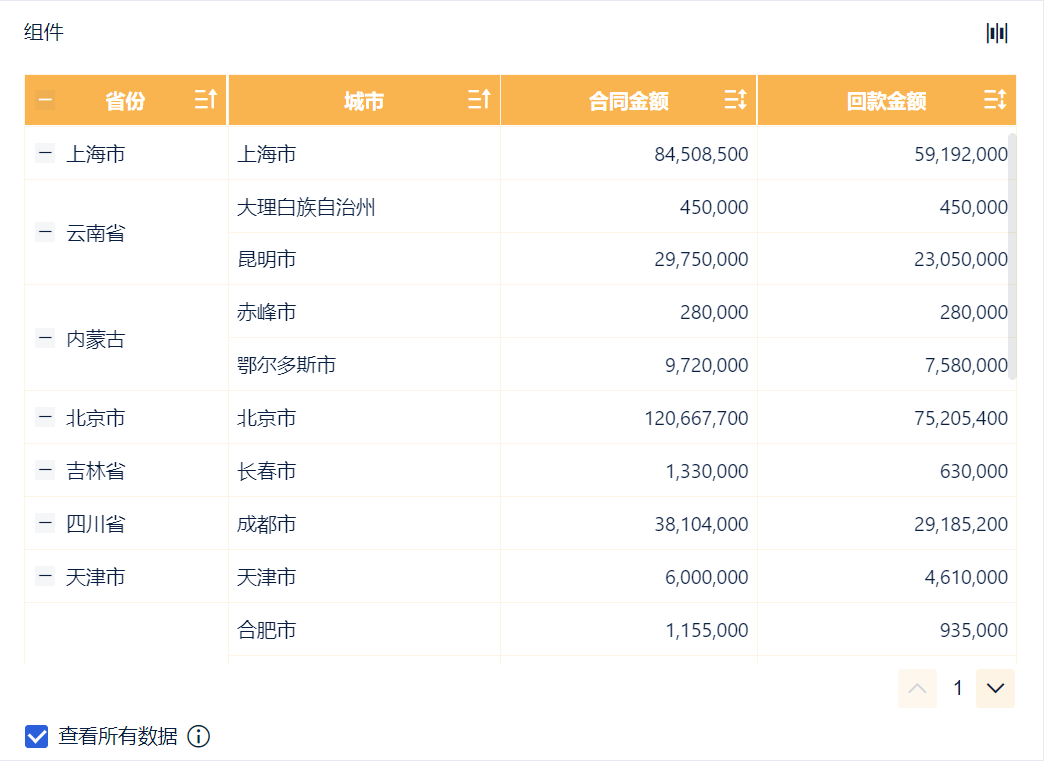Collapse the 内蒙古 group
Viewport: 1046px width, 762px height.
(45, 338)
